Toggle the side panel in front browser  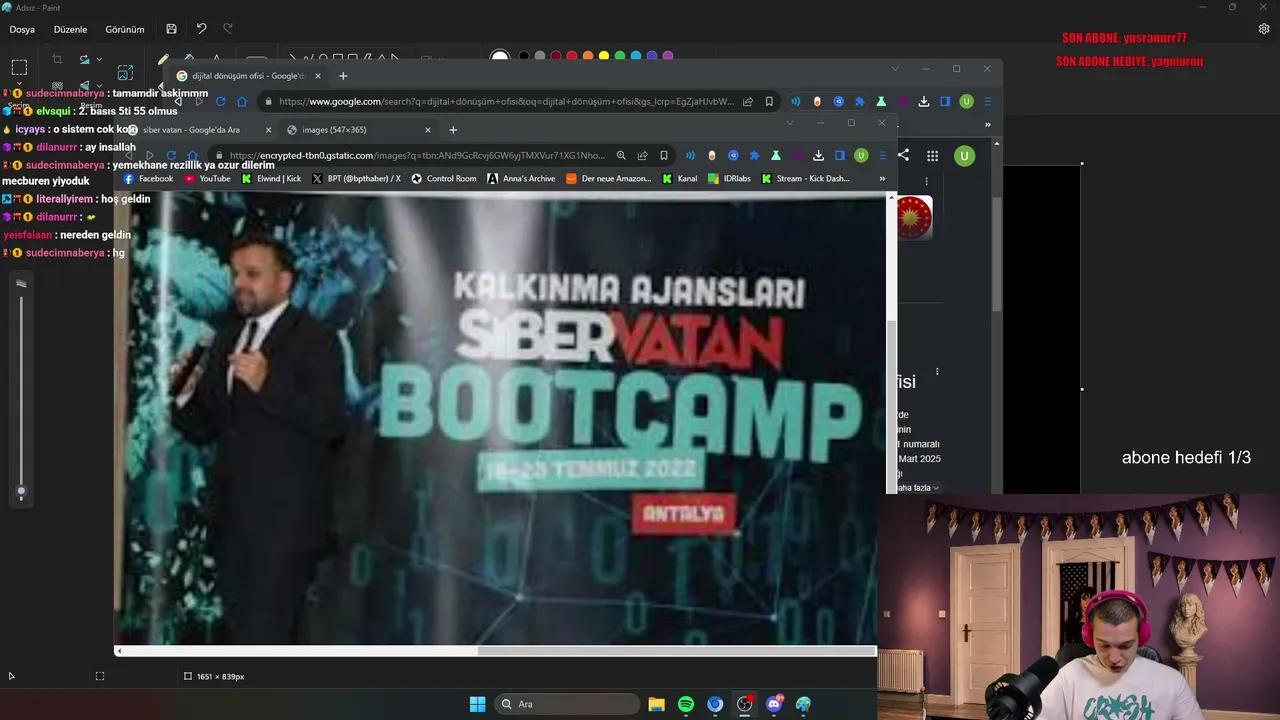[839, 155]
